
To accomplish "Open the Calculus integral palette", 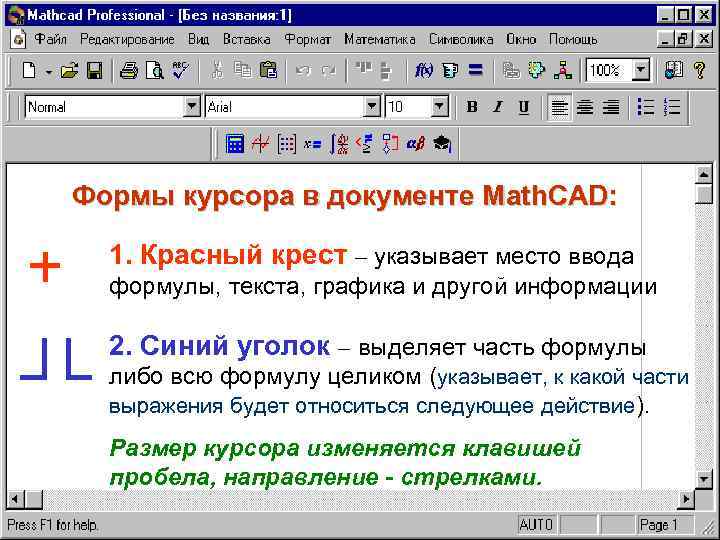I will click(339, 144).
